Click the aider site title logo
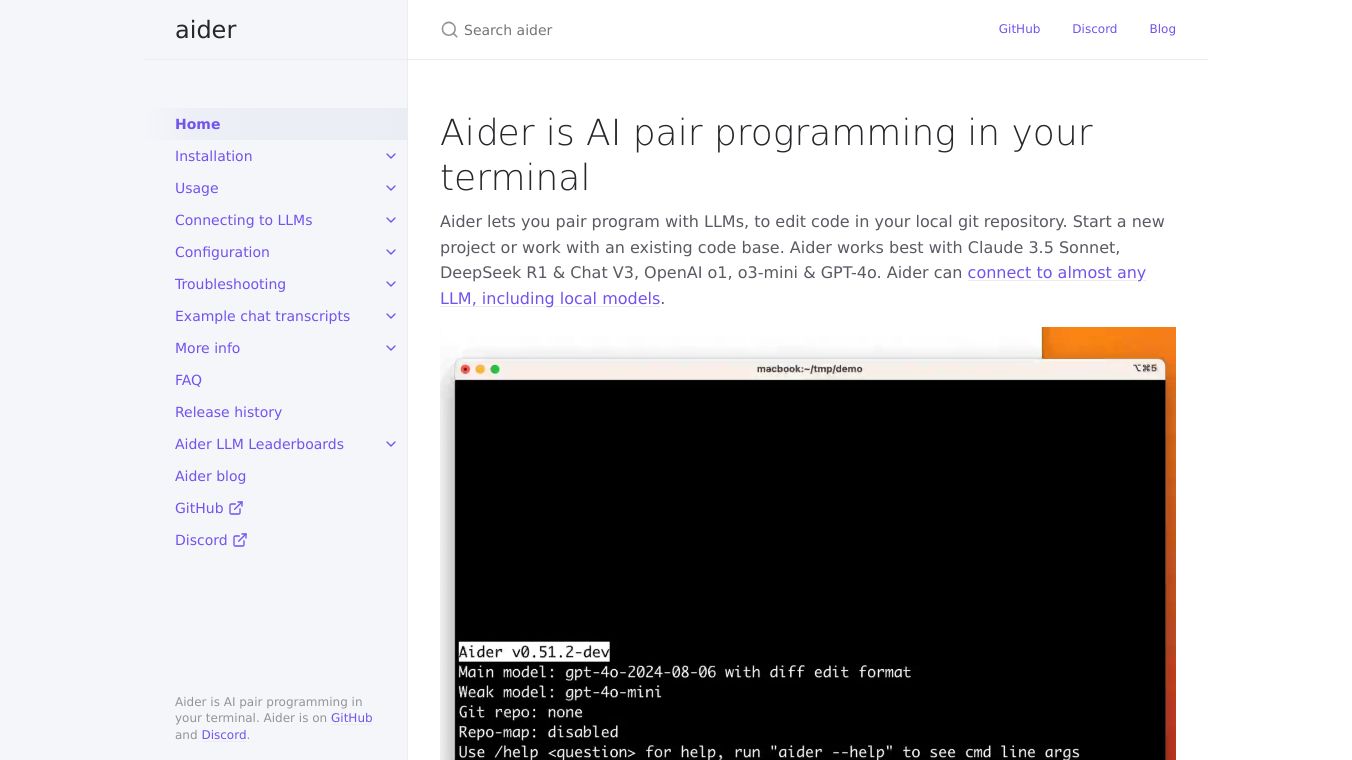The width and height of the screenshot is (1352, 760). coord(206,30)
